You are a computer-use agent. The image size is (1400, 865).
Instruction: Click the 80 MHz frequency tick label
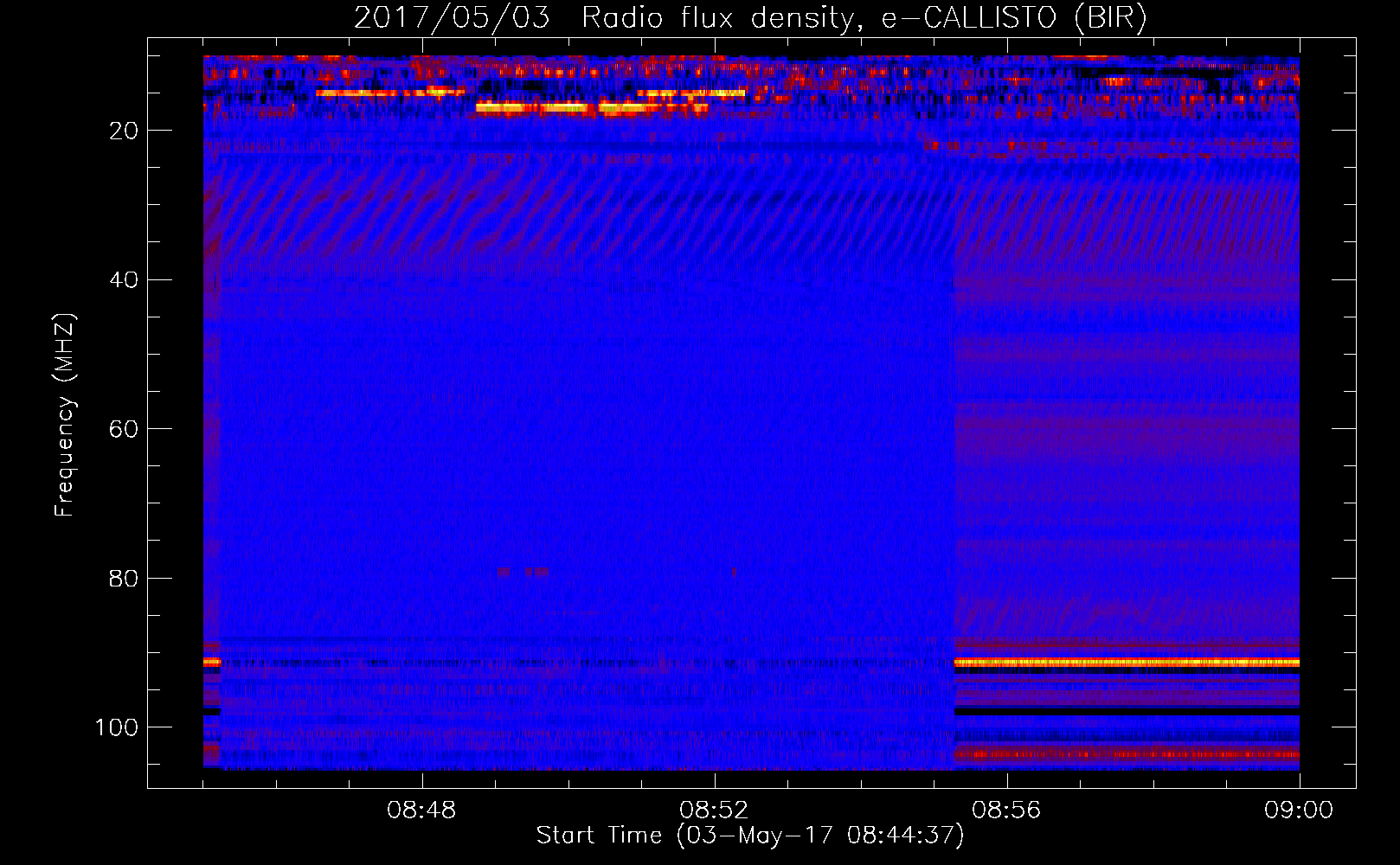124,578
